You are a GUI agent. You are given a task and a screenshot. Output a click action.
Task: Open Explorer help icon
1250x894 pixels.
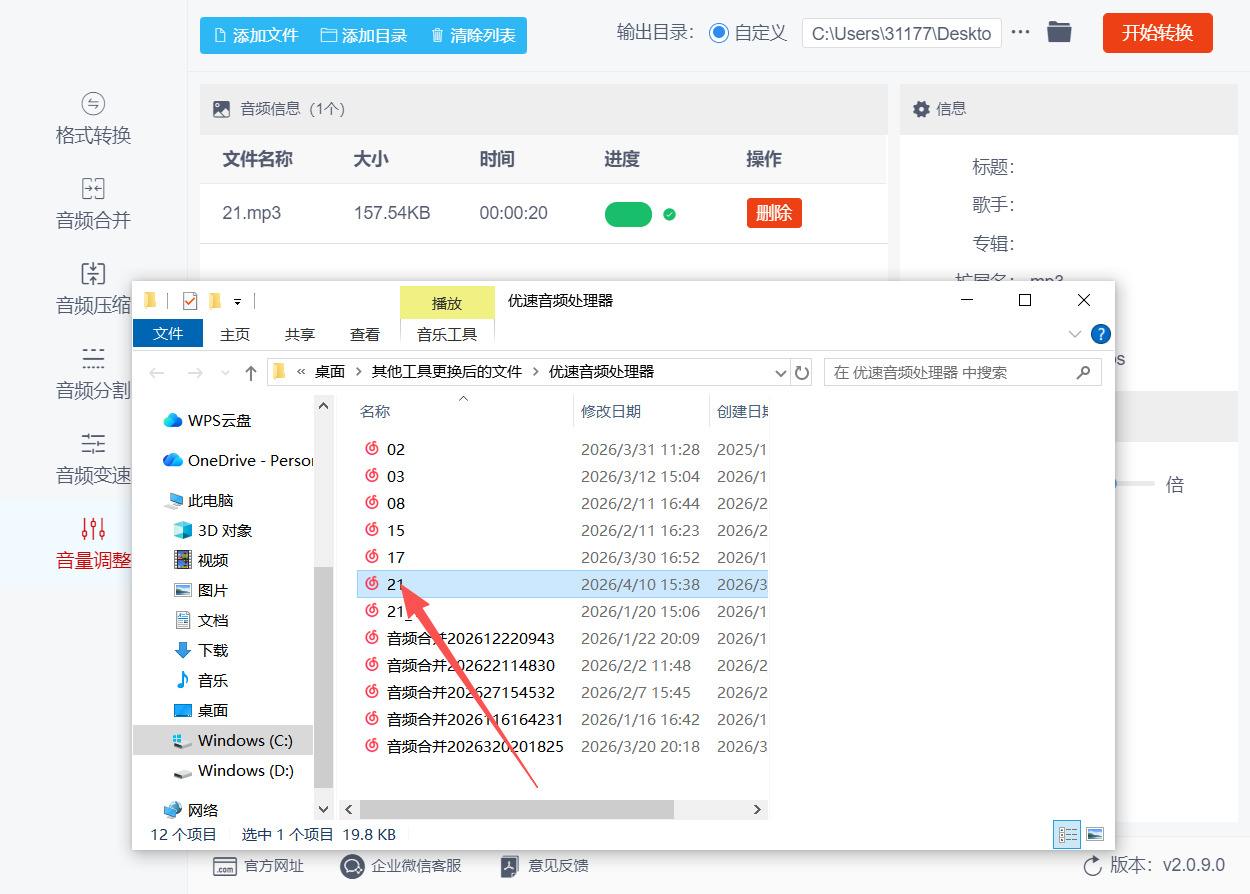(1101, 334)
